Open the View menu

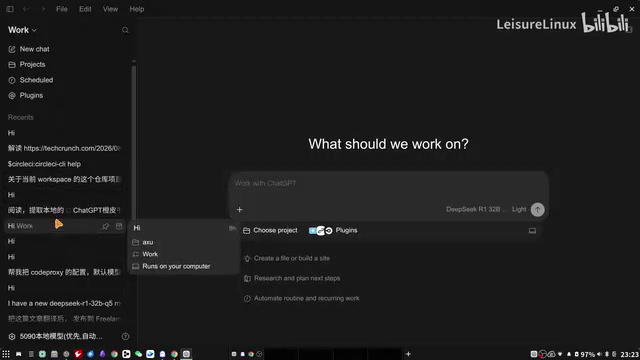(x=110, y=9)
